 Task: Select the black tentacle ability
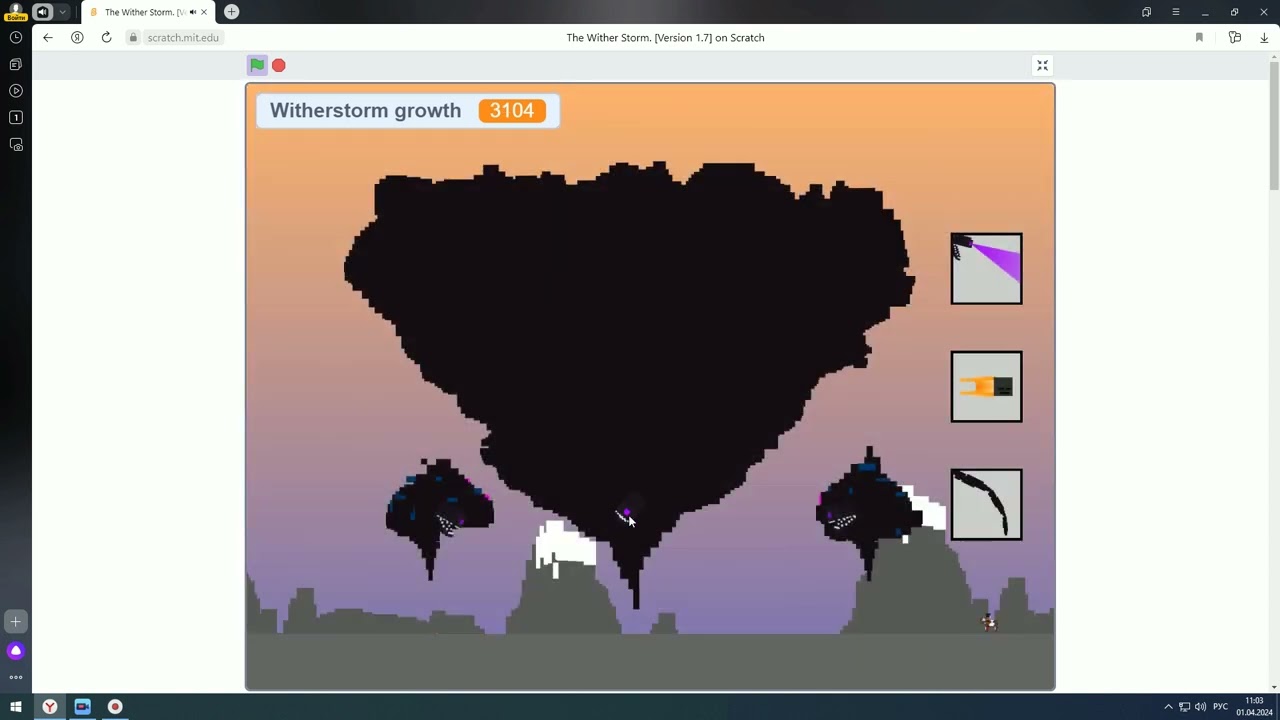click(986, 504)
